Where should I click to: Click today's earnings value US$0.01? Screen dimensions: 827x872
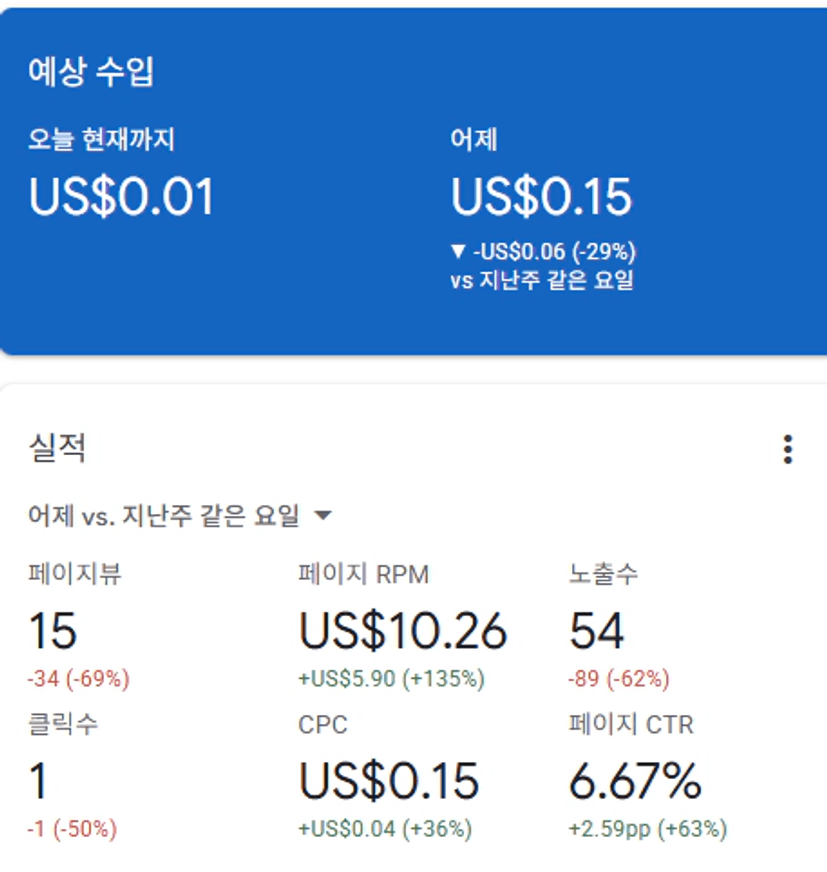121,196
